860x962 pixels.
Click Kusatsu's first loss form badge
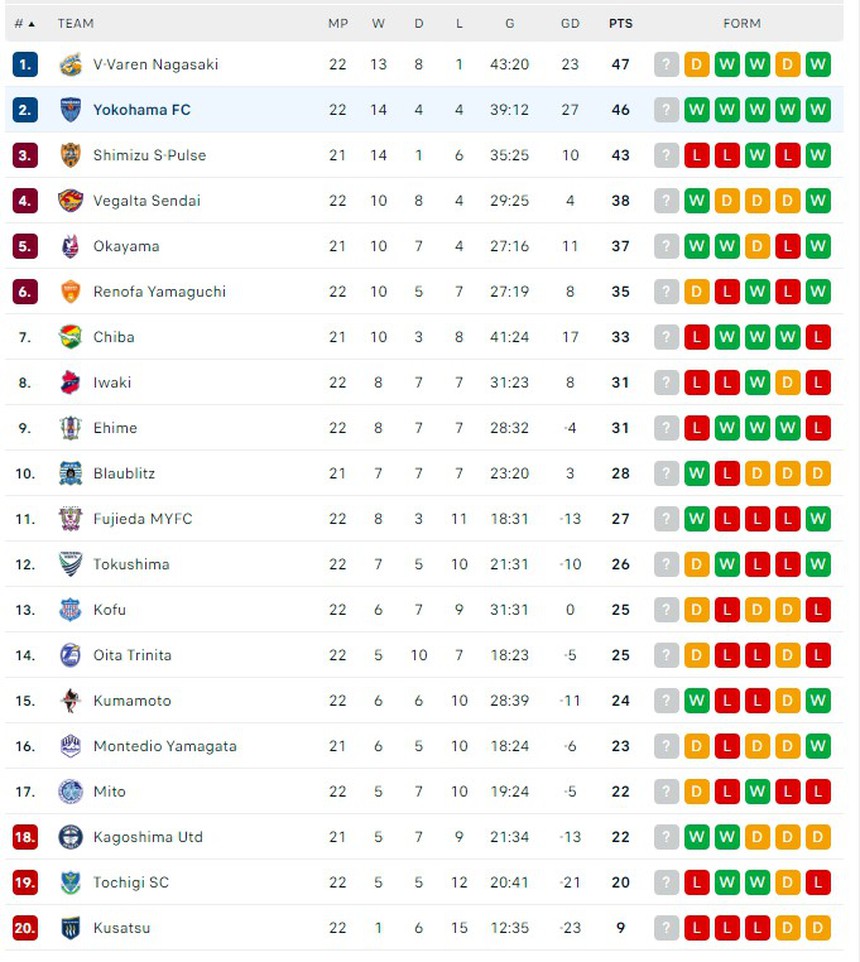tap(697, 928)
